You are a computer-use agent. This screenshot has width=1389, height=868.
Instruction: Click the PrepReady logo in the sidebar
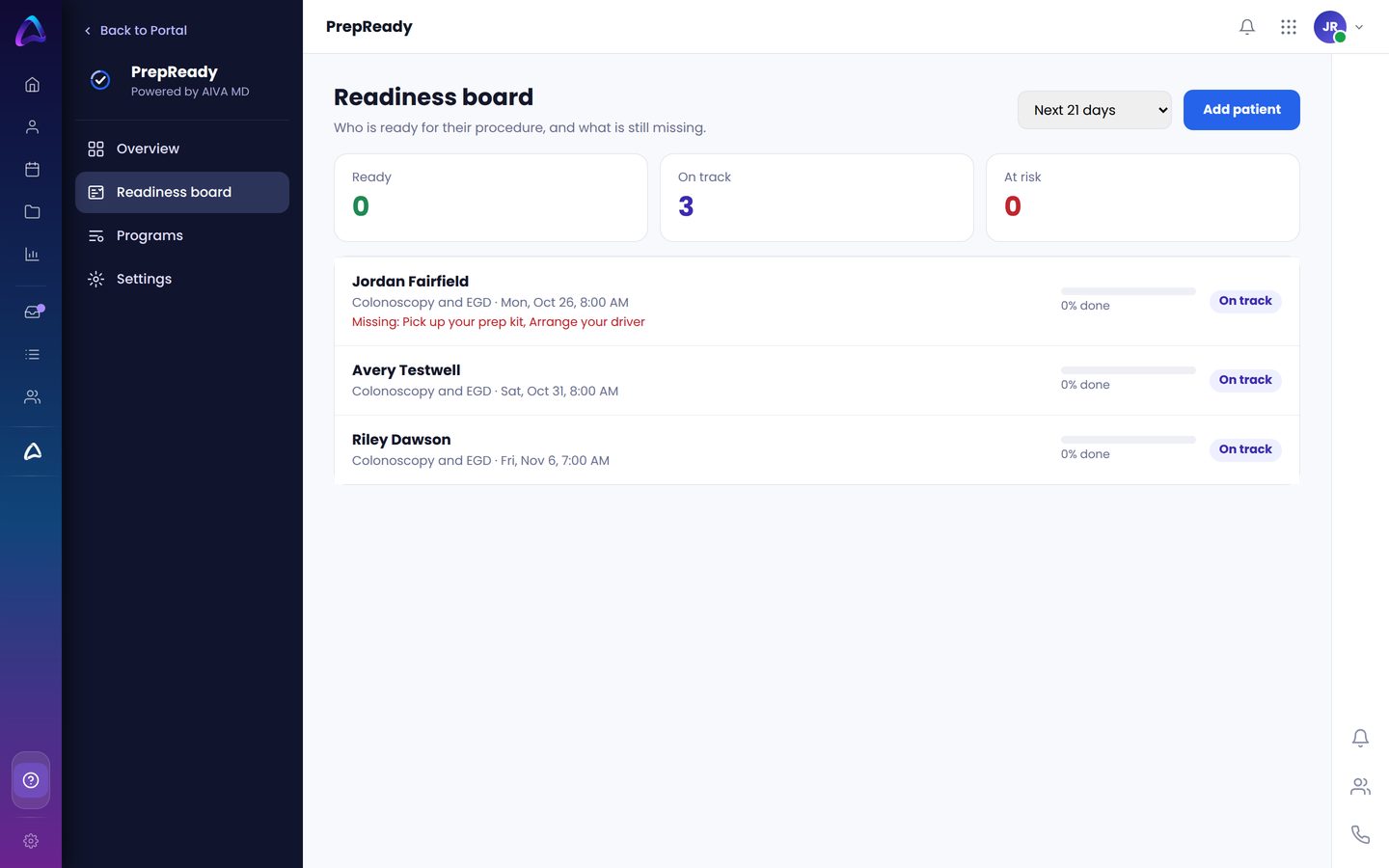click(x=100, y=80)
